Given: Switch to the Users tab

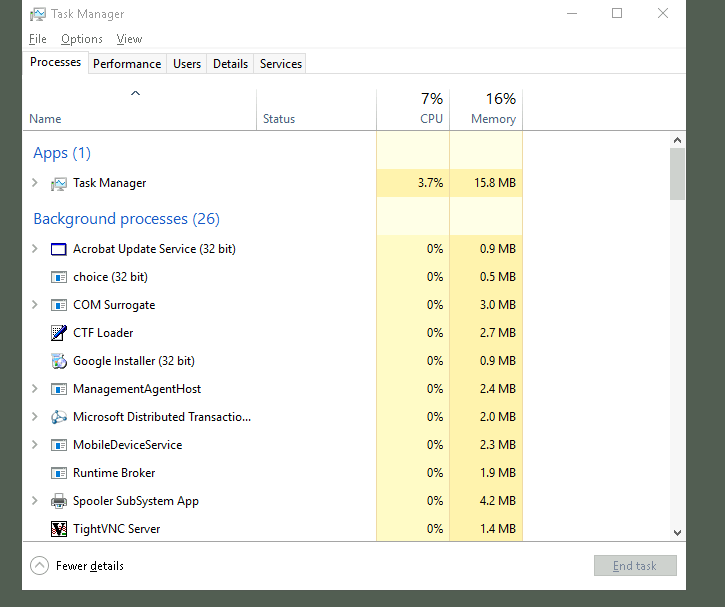Looking at the screenshot, I should (x=187, y=64).
